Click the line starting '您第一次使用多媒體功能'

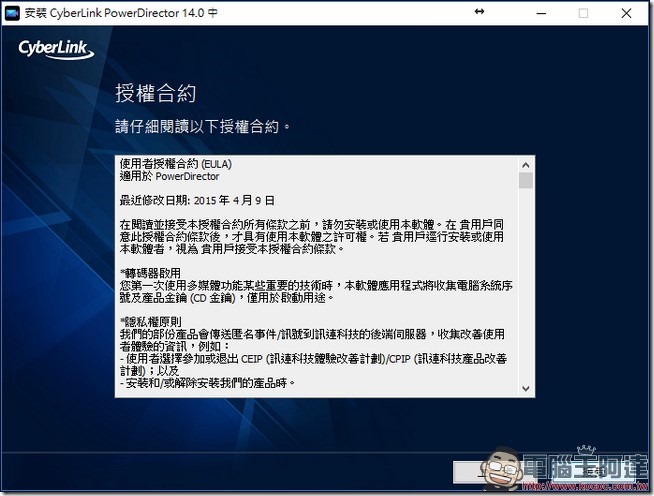coord(316,285)
